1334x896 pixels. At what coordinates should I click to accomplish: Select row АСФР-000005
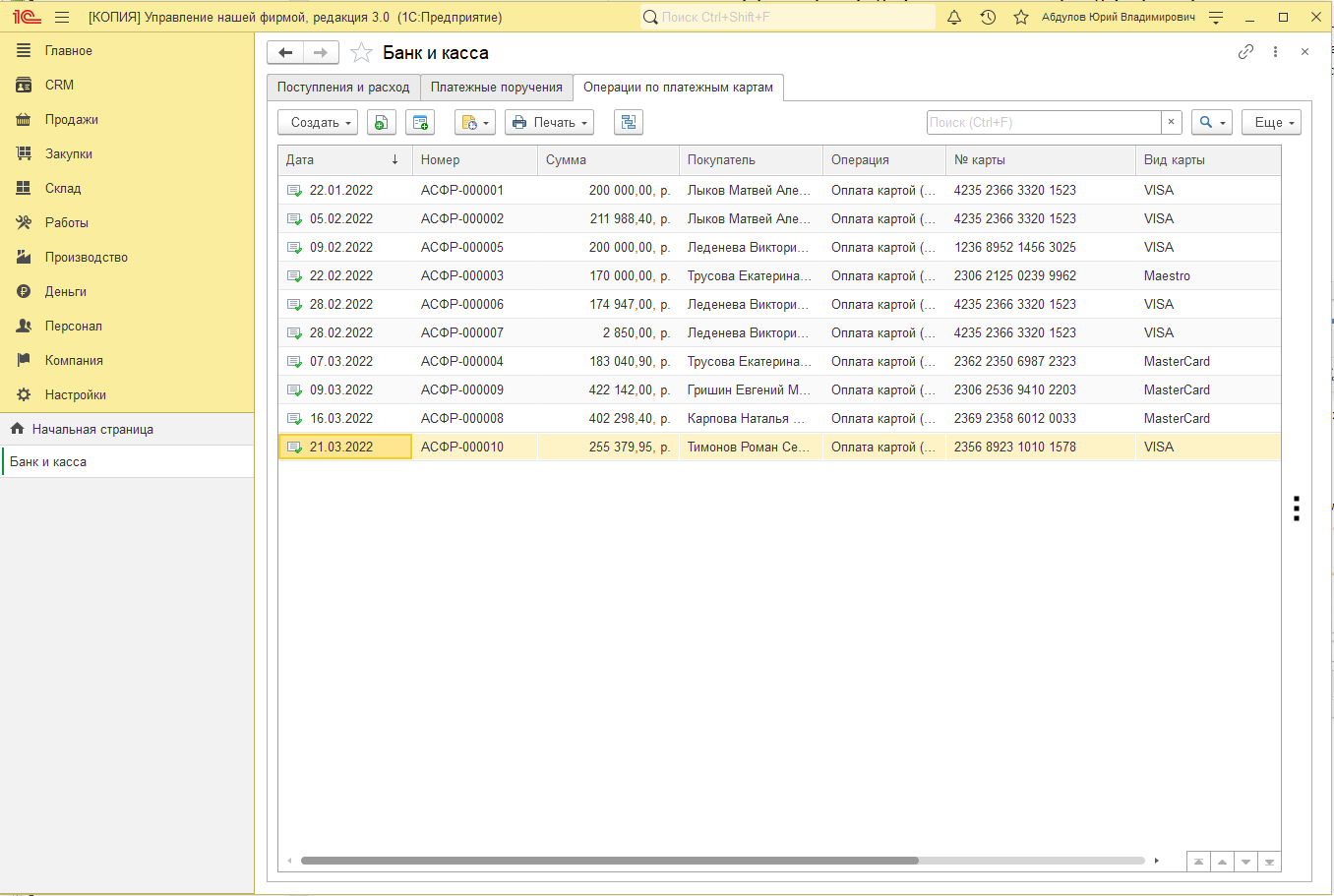pos(779,247)
